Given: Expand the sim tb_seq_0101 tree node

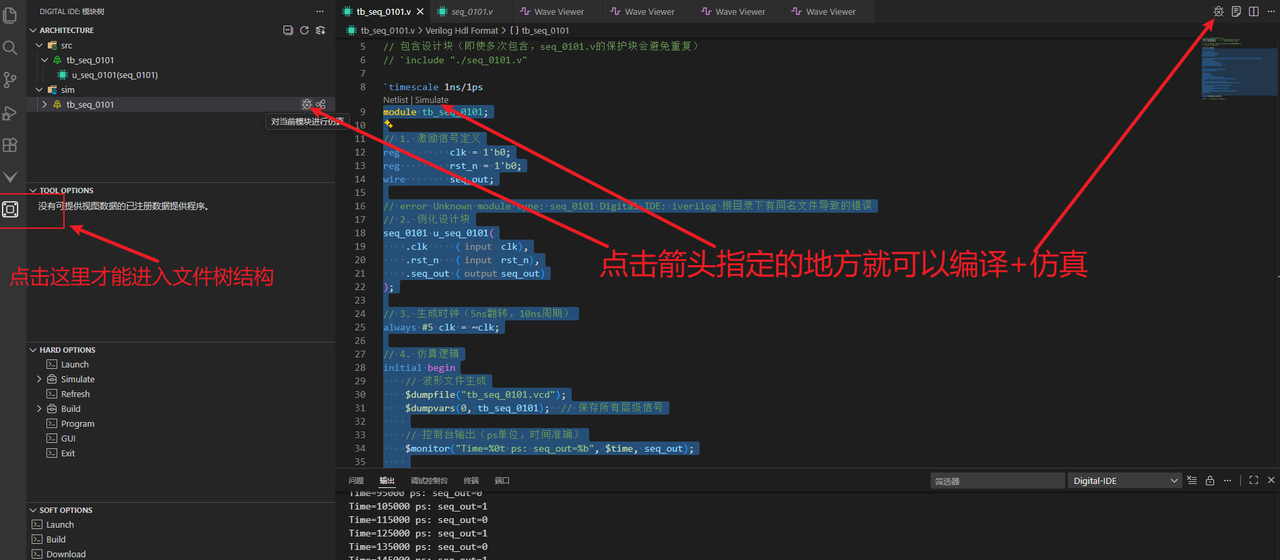Looking at the screenshot, I should tap(44, 104).
